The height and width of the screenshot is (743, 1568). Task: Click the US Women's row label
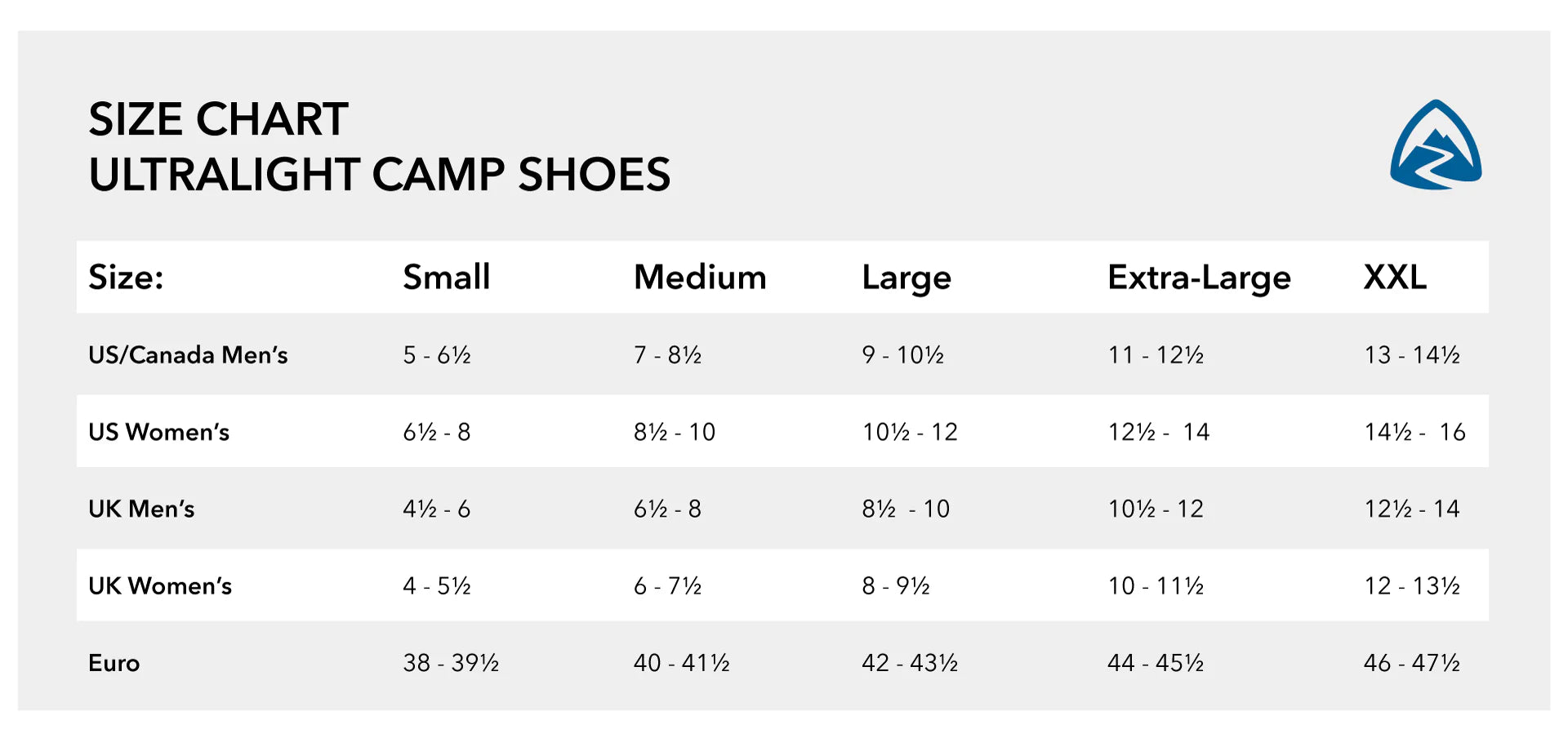(x=158, y=432)
